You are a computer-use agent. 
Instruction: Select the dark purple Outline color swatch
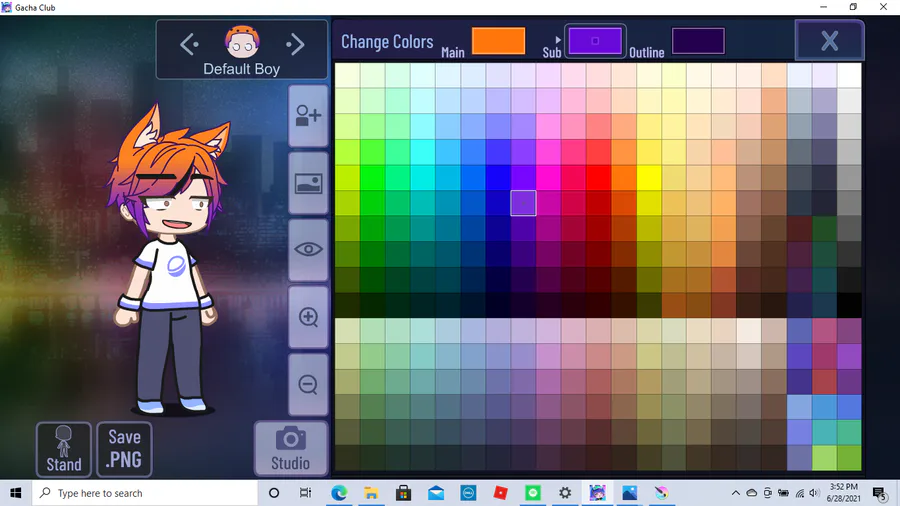point(698,41)
